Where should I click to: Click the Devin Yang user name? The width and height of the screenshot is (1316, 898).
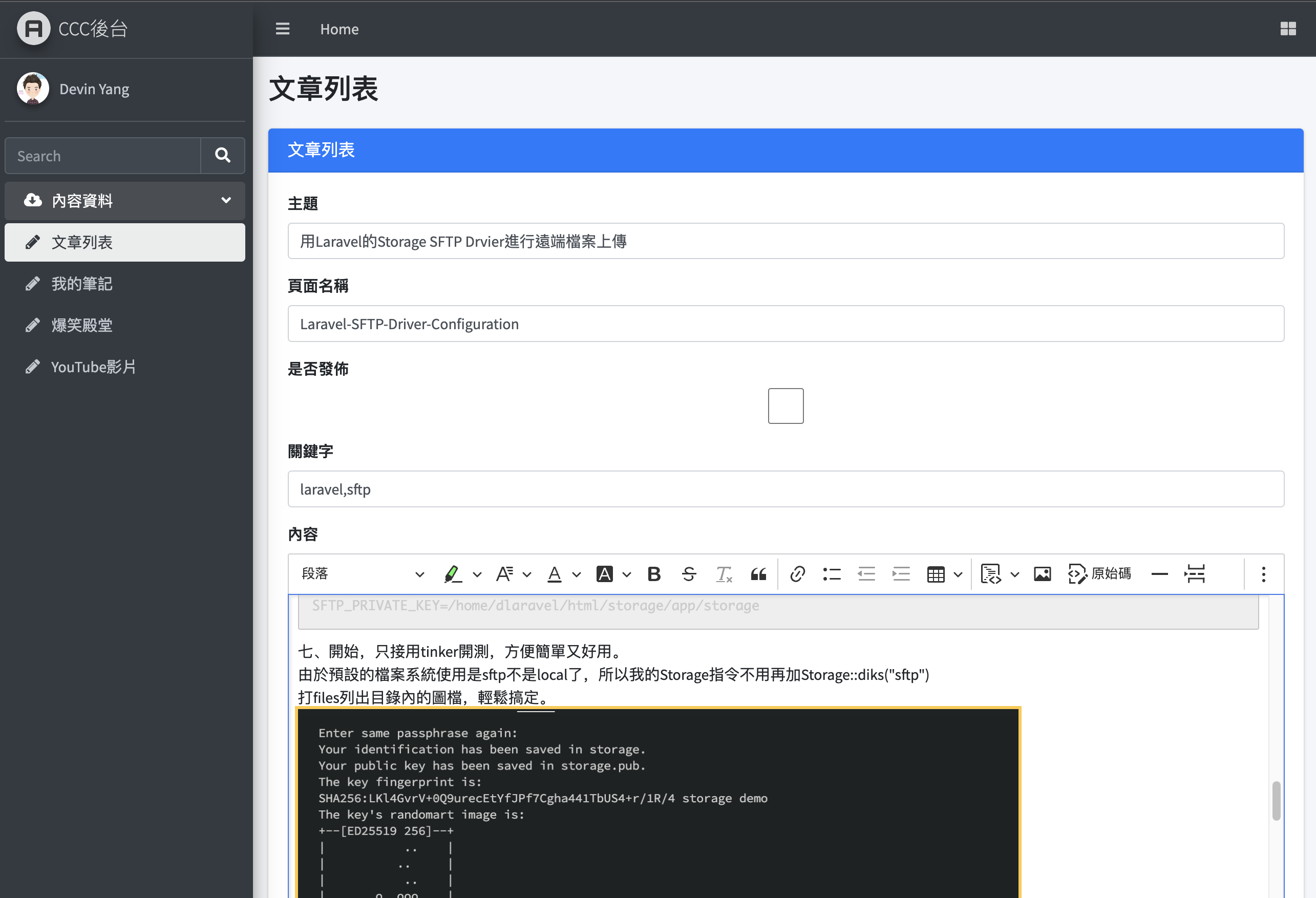[94, 90]
